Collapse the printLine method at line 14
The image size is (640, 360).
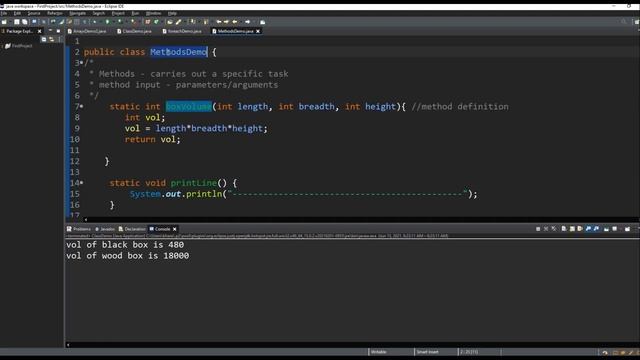tap(82, 182)
